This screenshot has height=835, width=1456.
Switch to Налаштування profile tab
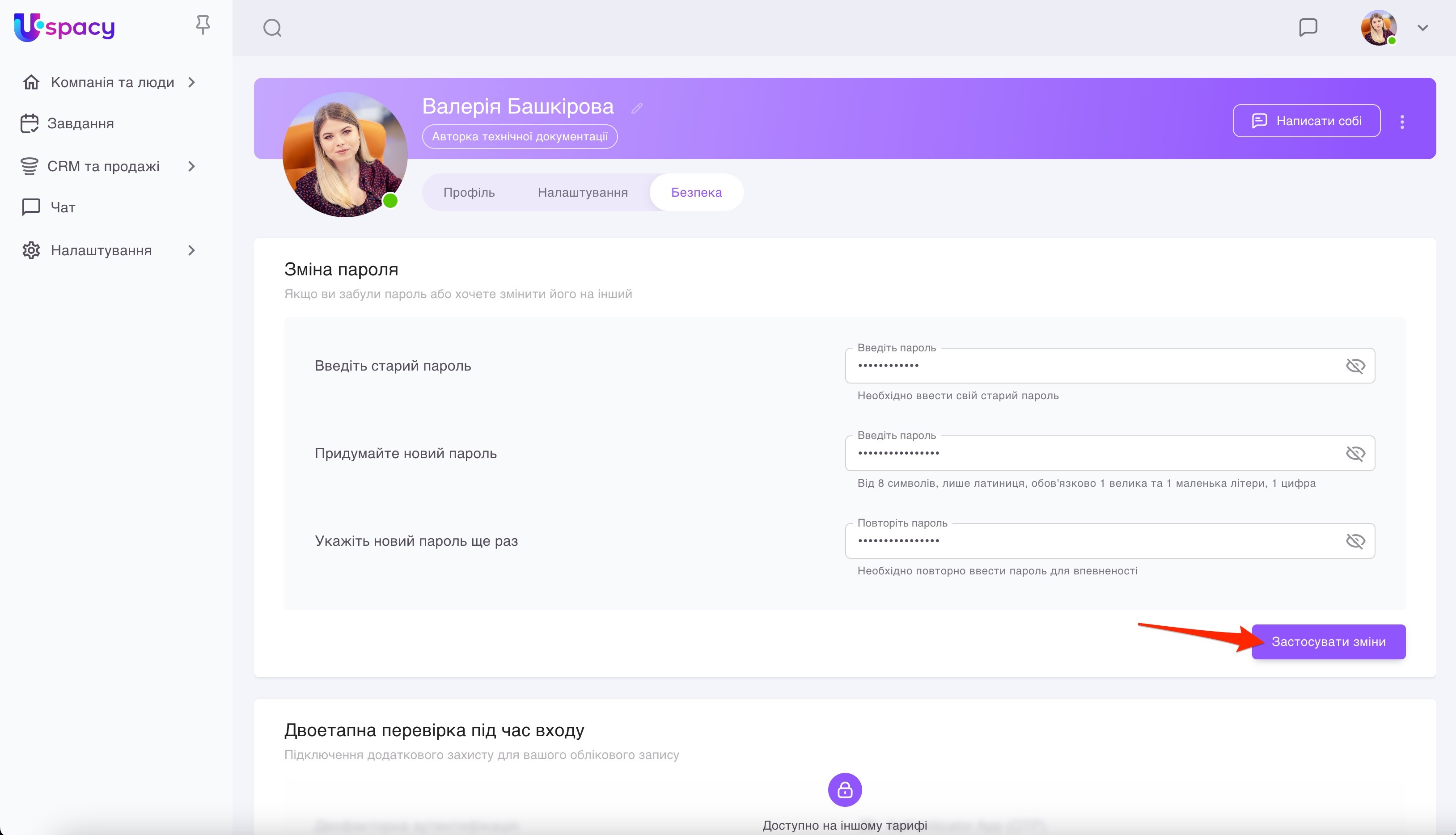coord(582,193)
